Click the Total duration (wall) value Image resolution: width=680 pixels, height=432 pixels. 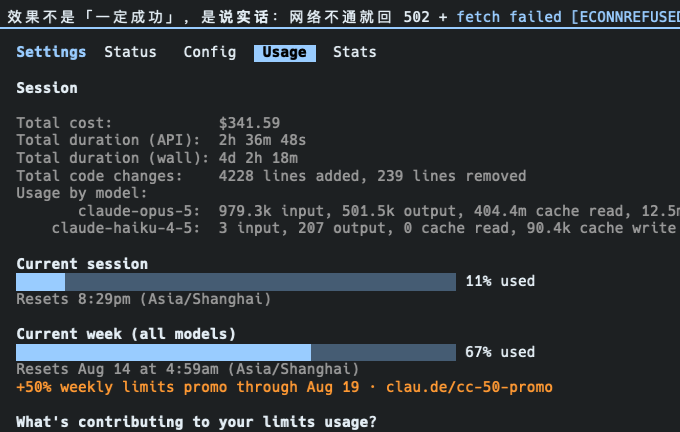click(258, 158)
